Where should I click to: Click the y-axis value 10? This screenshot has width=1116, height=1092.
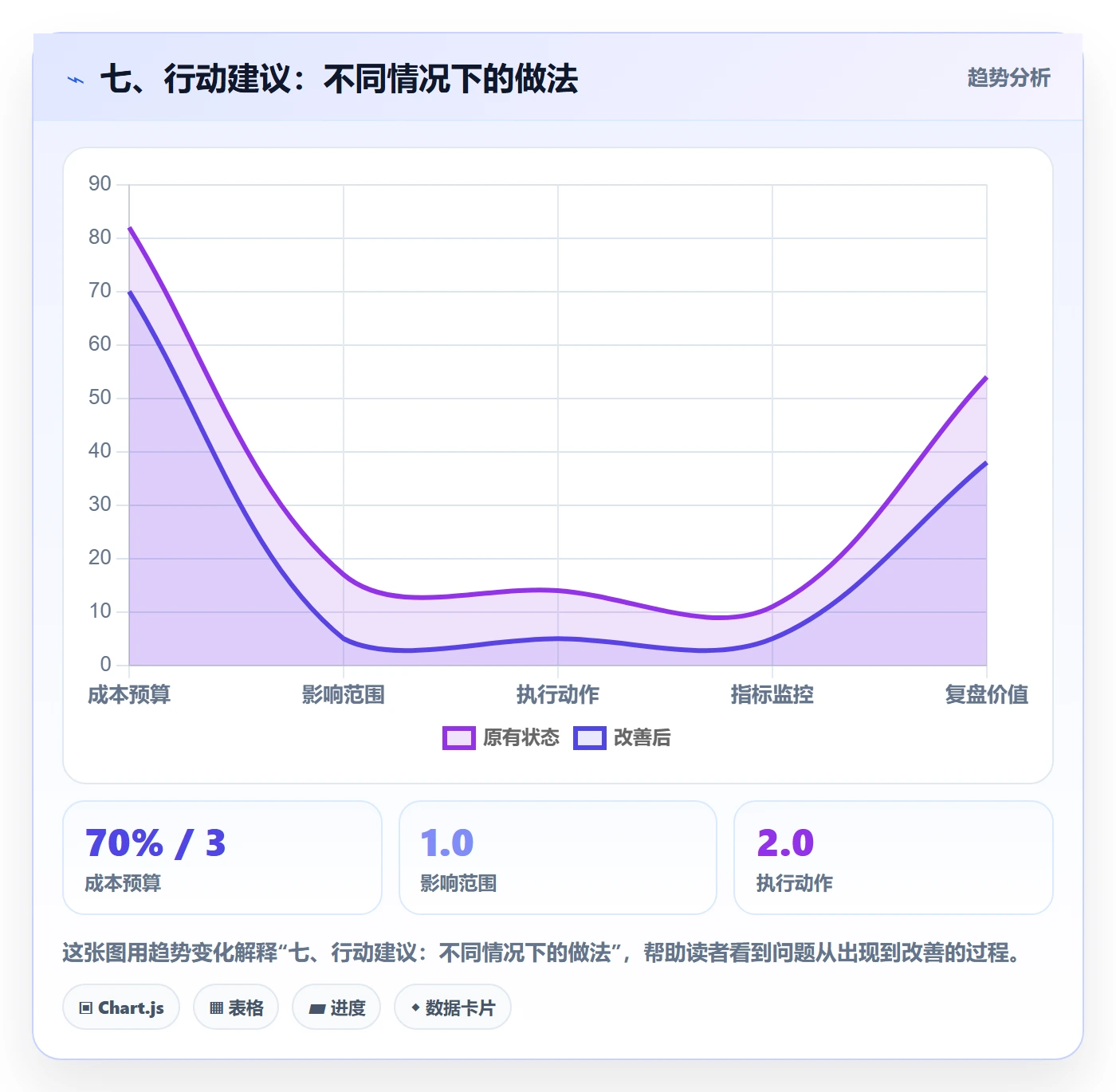(100, 611)
